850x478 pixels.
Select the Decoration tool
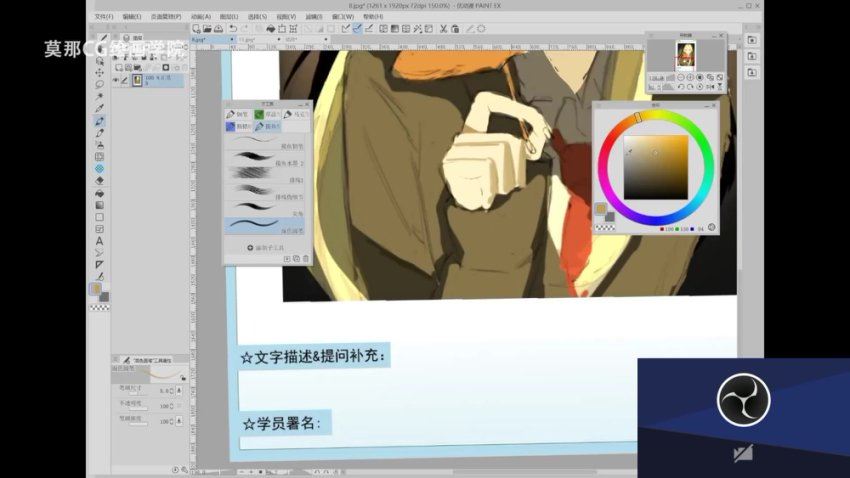point(99,157)
